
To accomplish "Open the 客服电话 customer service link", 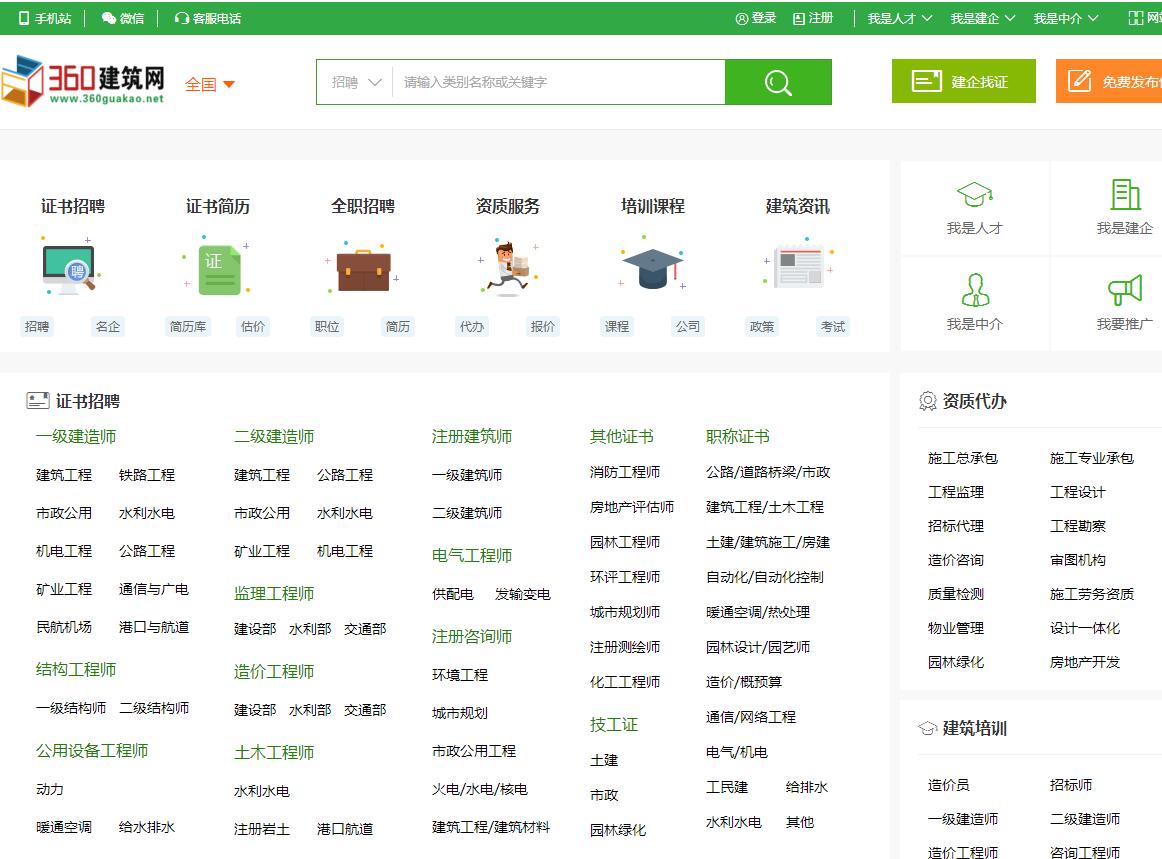I will pyautogui.click(x=208, y=19).
